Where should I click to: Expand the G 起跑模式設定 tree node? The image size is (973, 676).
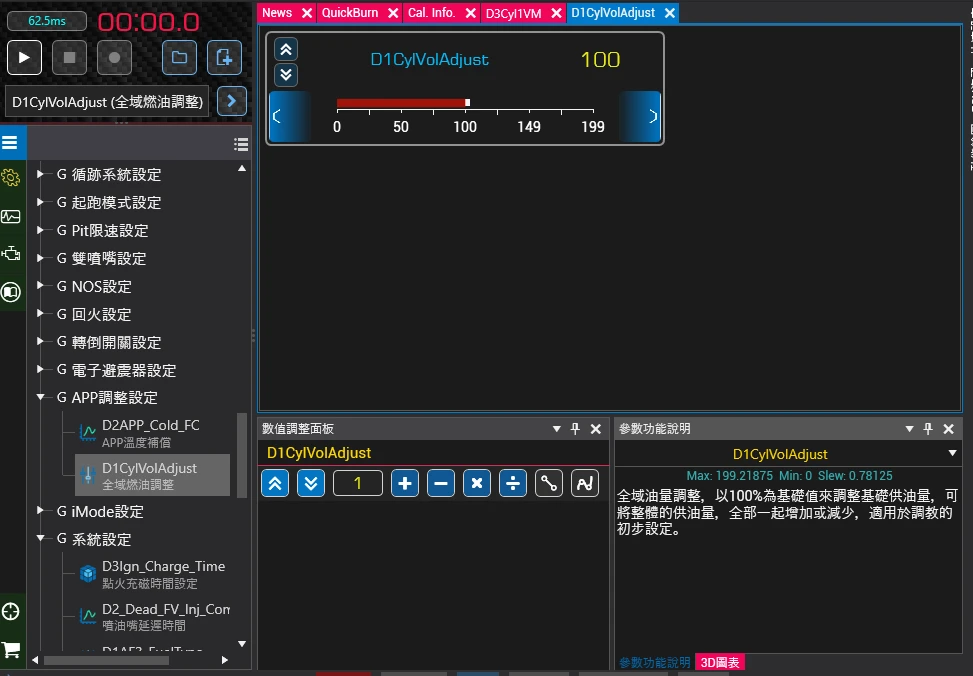(x=40, y=202)
